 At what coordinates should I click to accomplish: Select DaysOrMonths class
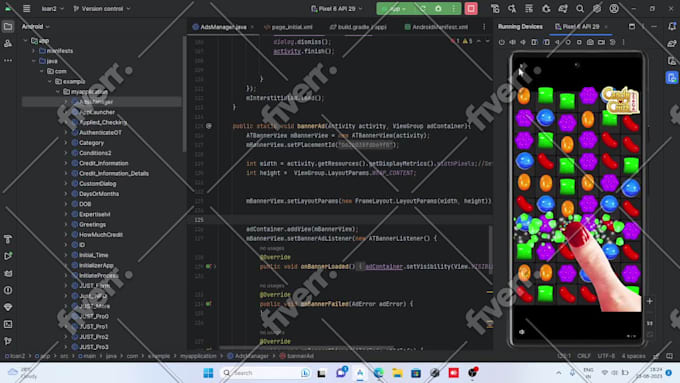(x=98, y=194)
